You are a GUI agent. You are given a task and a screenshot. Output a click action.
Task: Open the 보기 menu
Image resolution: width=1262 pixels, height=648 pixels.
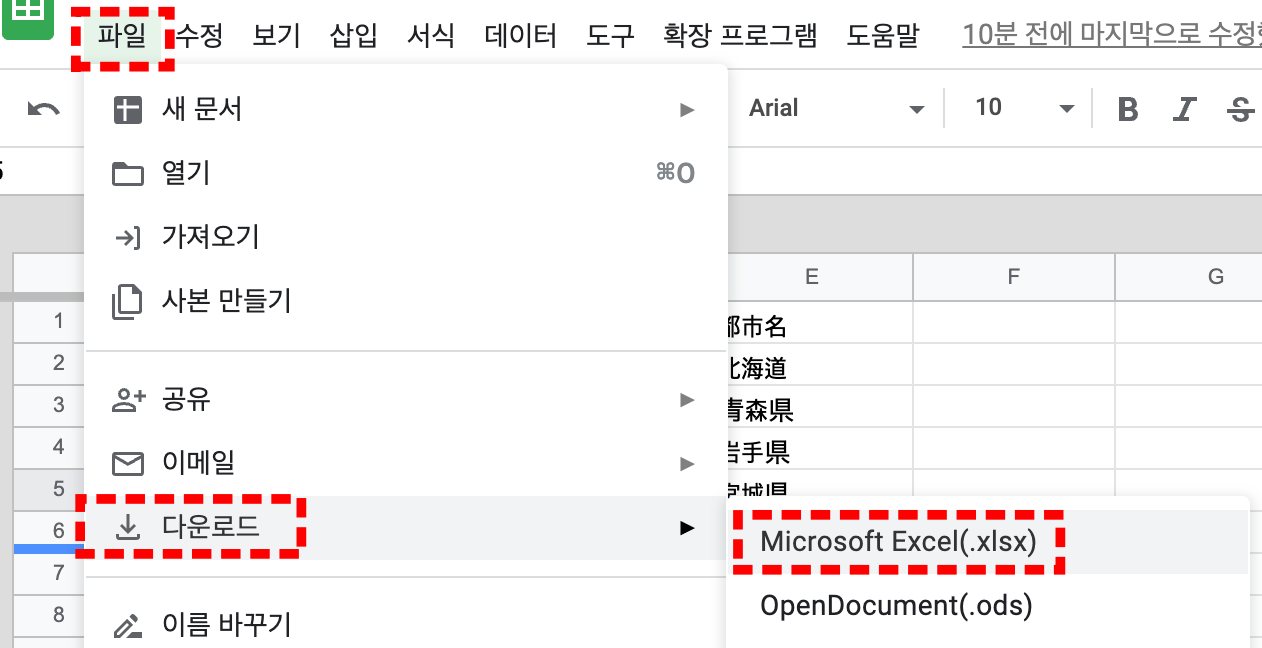click(x=276, y=37)
